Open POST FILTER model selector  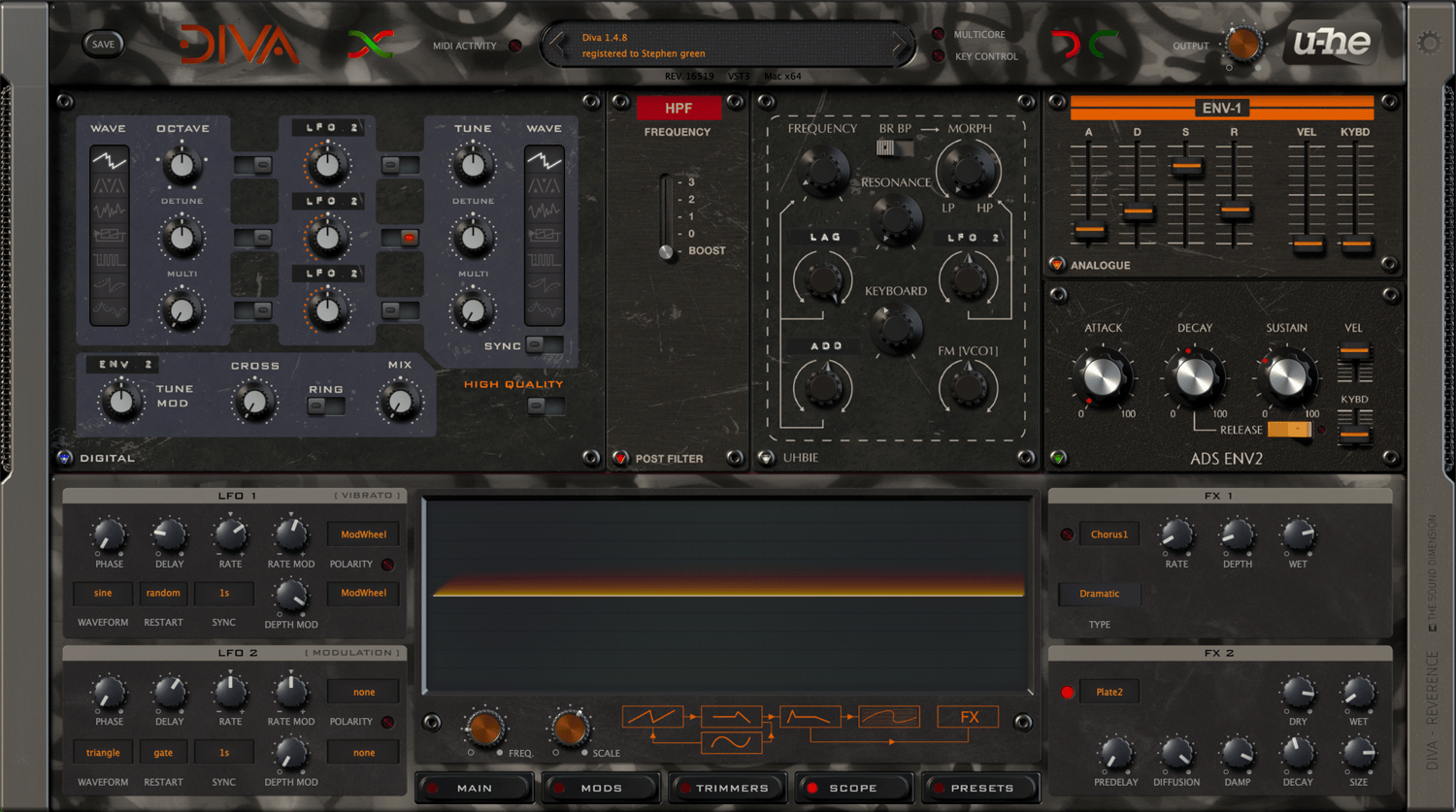621,458
